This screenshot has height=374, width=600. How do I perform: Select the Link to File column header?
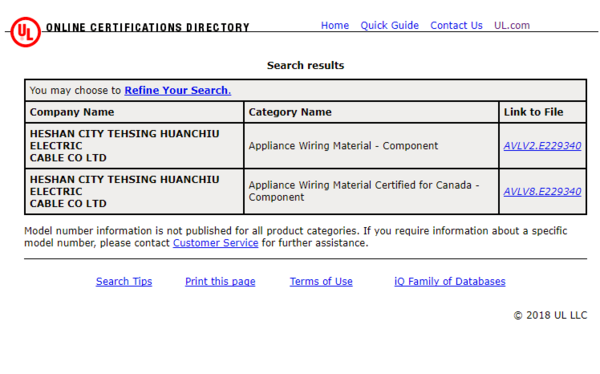543,112
